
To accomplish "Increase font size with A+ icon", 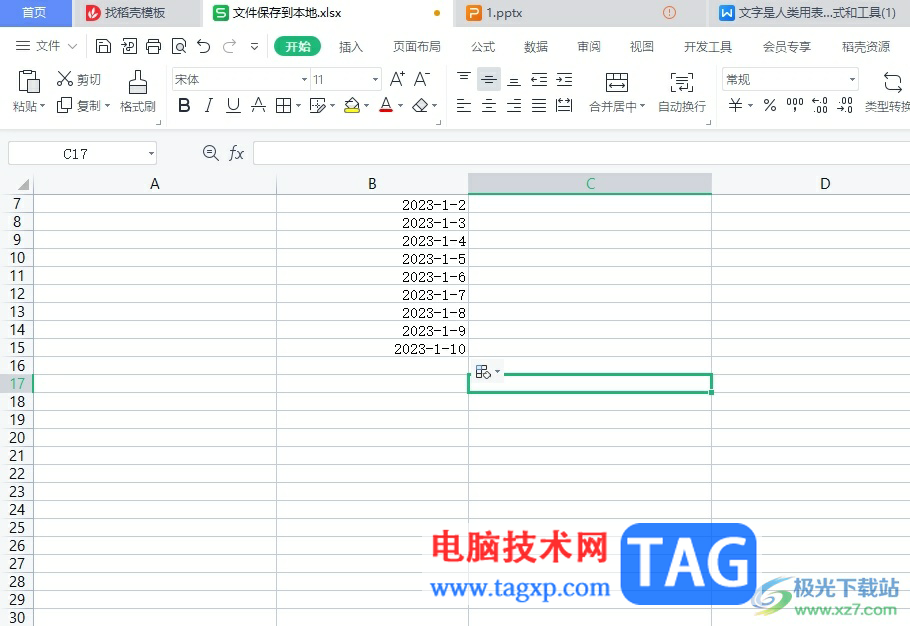I will 398,79.
